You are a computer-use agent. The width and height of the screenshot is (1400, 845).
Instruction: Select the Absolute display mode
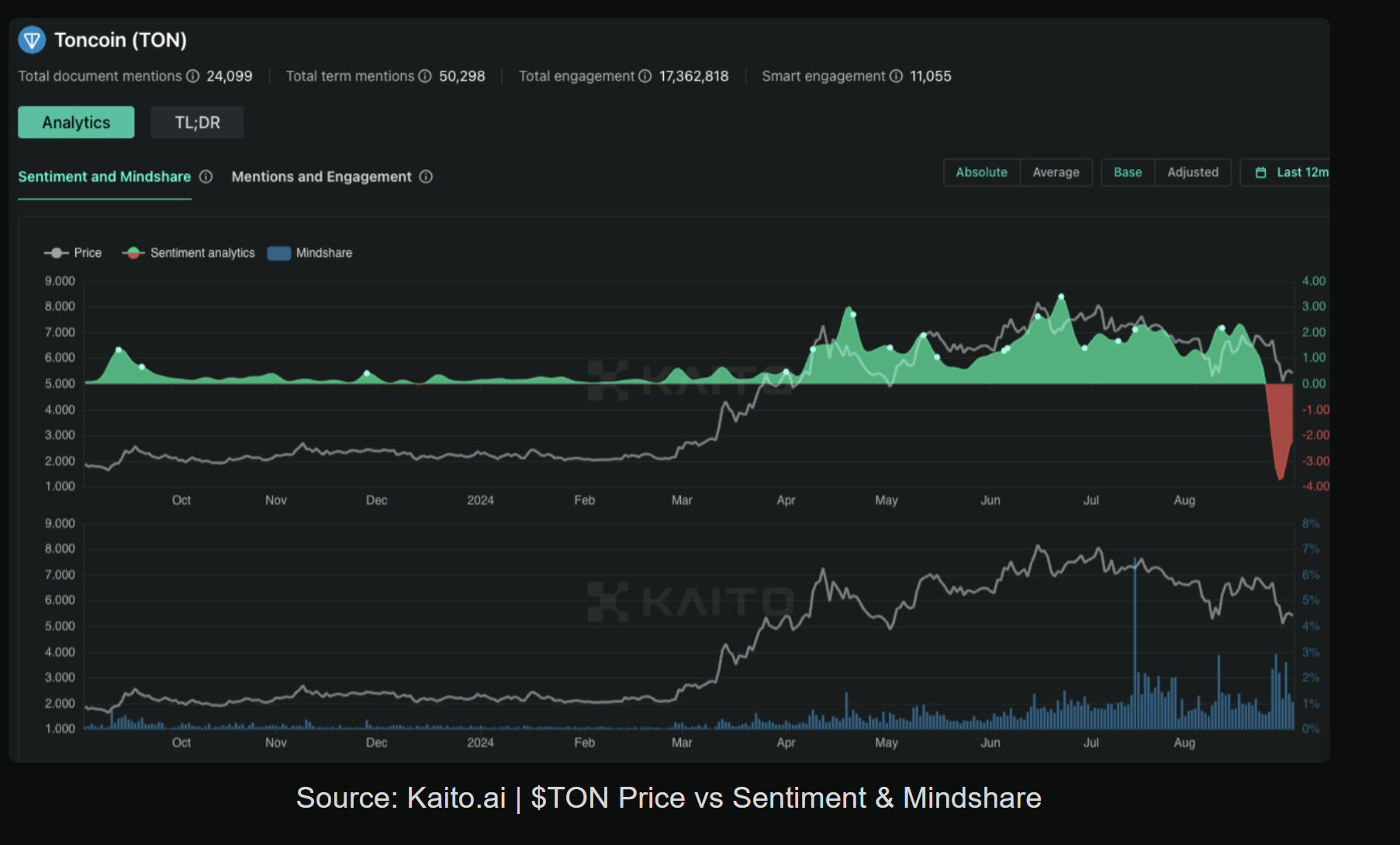pyautogui.click(x=981, y=172)
